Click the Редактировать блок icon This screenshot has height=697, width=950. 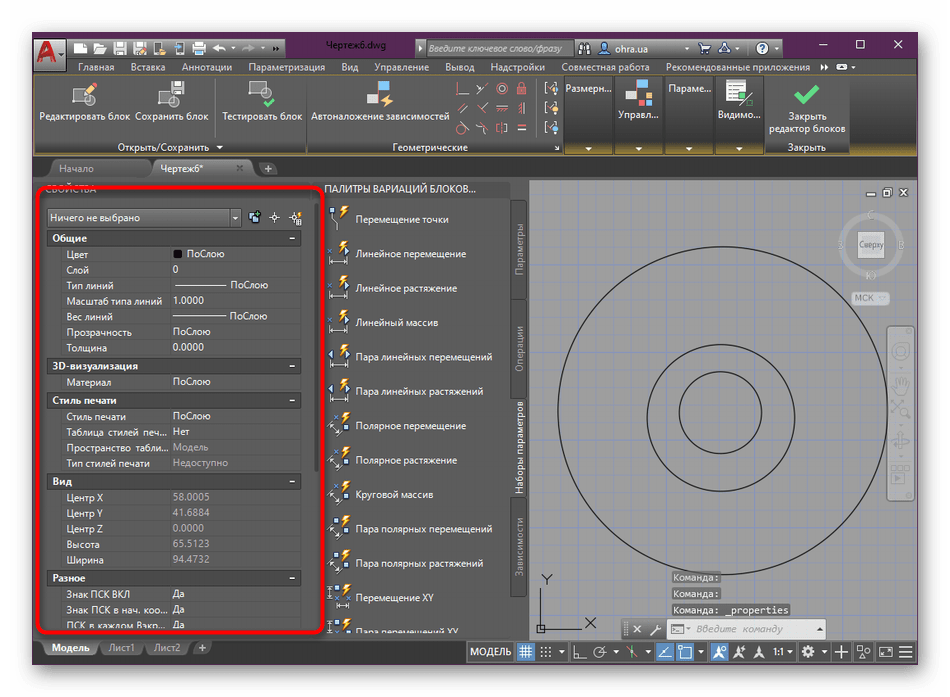[84, 96]
